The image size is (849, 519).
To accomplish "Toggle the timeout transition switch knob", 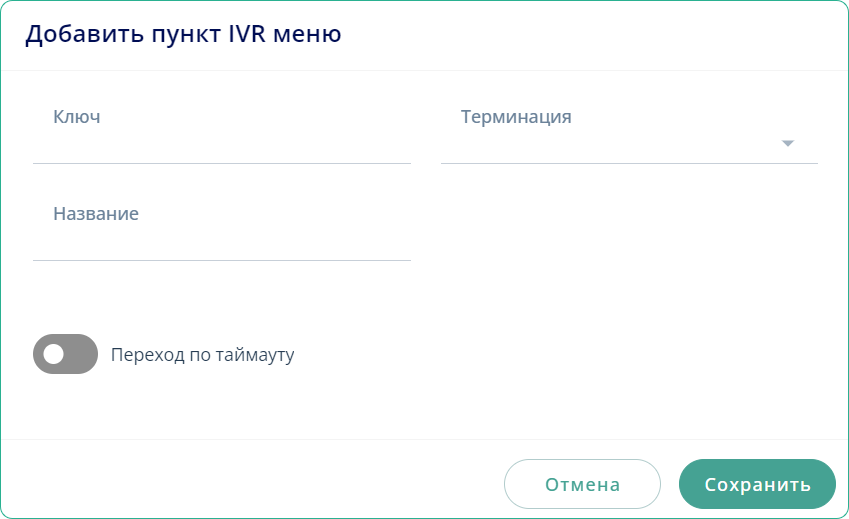I will 54,354.
